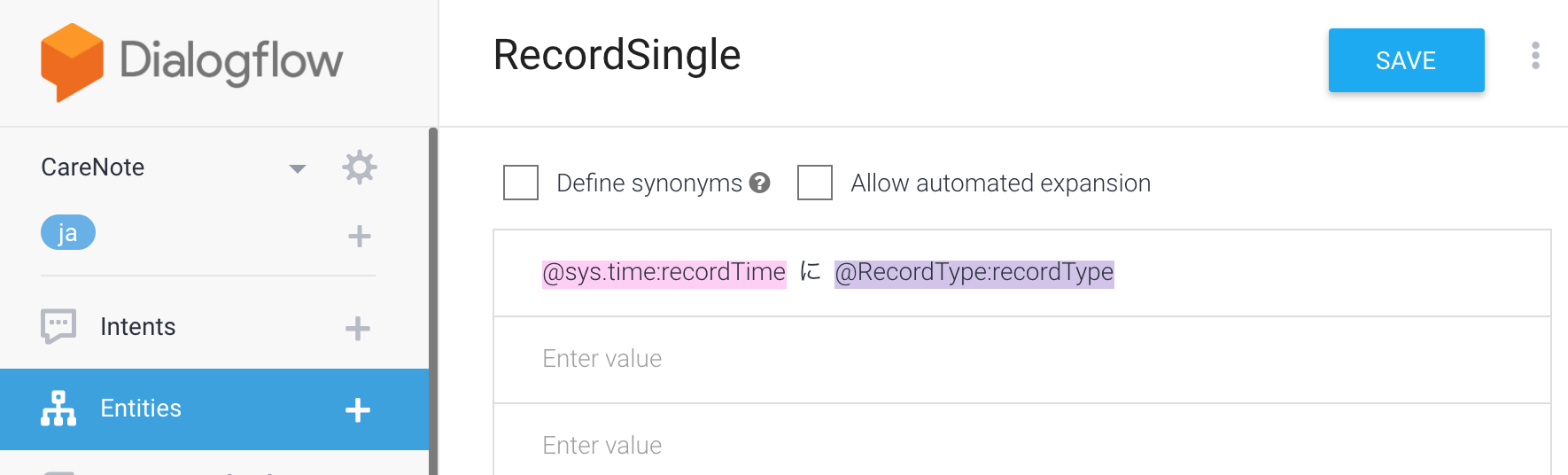The image size is (1568, 475).
Task: Enable the Define synonyms checkbox
Action: 521,183
